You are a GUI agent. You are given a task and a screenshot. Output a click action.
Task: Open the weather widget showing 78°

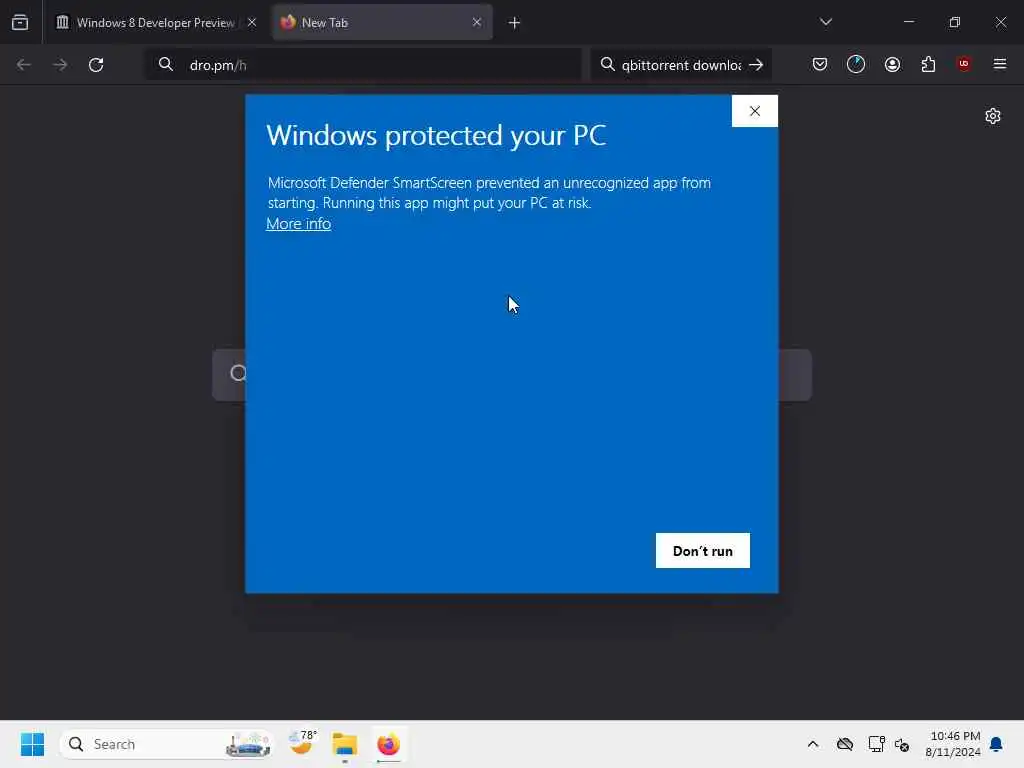pos(302,743)
